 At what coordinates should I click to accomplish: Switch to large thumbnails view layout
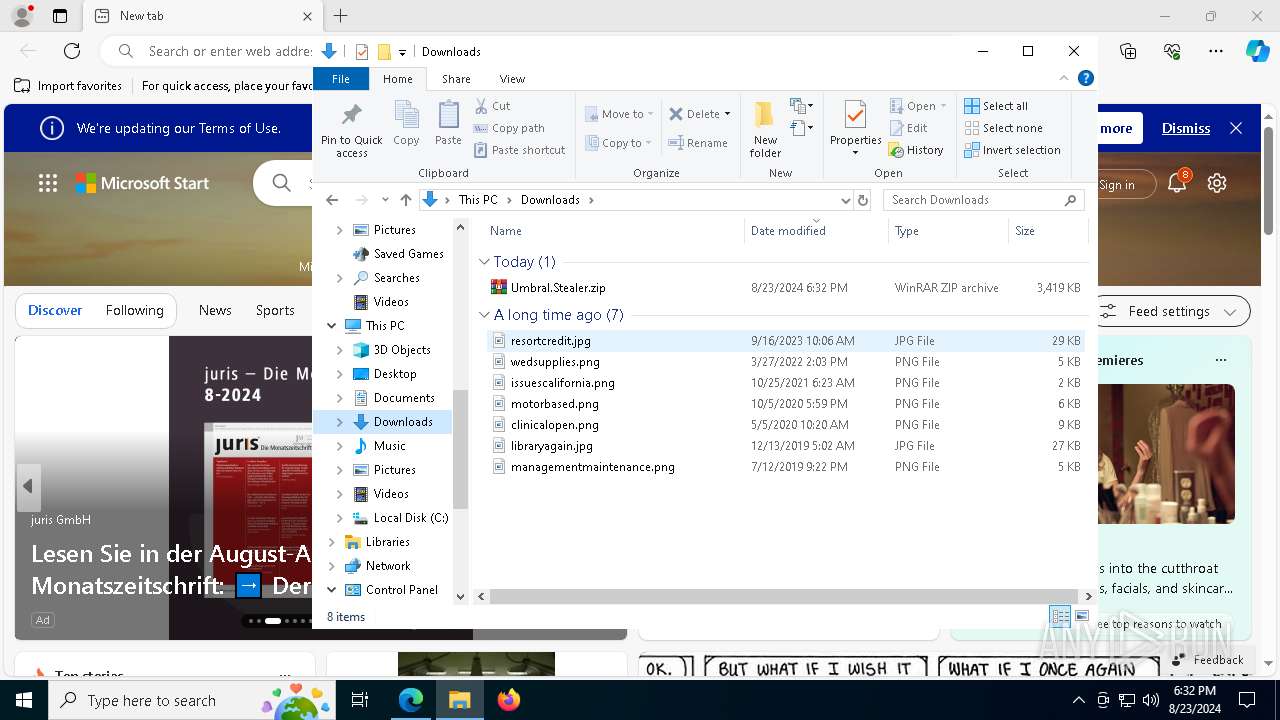coord(1082,616)
